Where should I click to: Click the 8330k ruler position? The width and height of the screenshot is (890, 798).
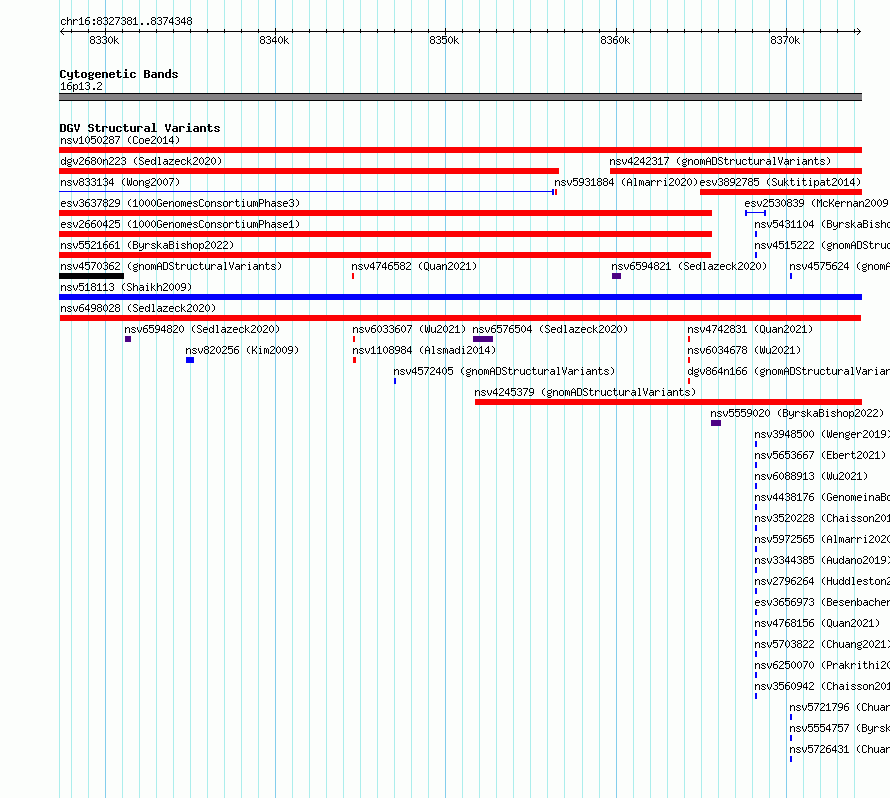[104, 40]
